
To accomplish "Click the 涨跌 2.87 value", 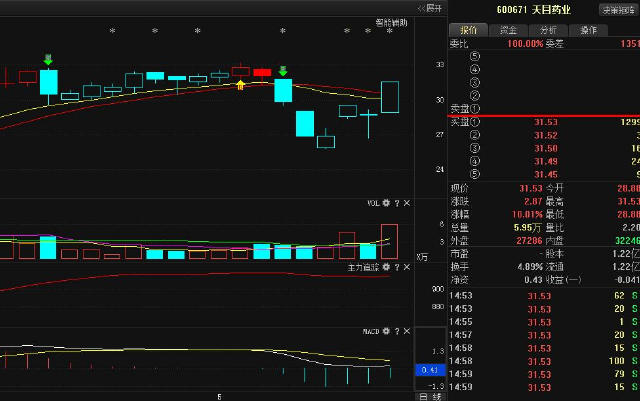I will coord(533,201).
